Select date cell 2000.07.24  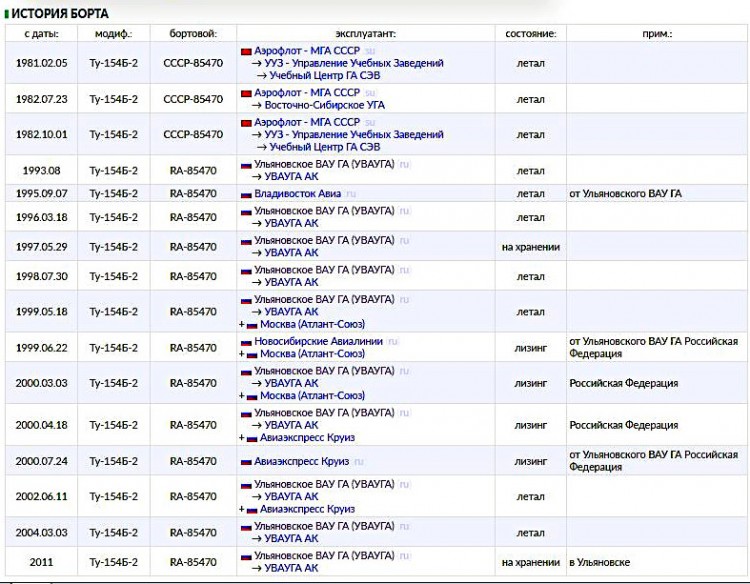pos(42,462)
